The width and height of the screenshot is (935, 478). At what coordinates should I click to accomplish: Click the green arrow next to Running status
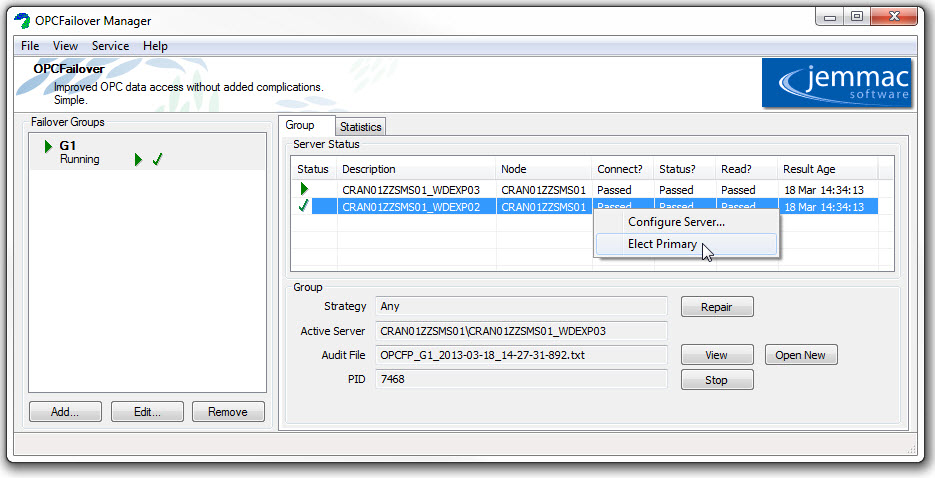[138, 160]
